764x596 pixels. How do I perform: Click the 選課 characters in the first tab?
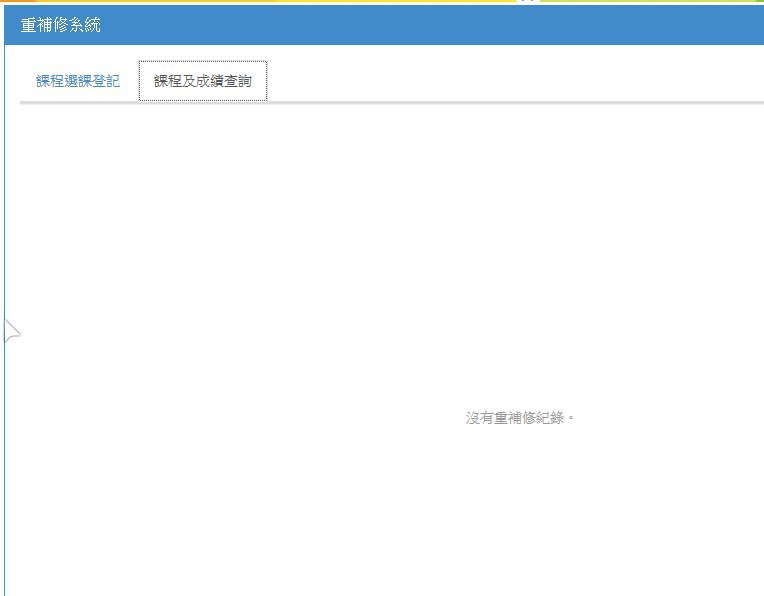78,81
